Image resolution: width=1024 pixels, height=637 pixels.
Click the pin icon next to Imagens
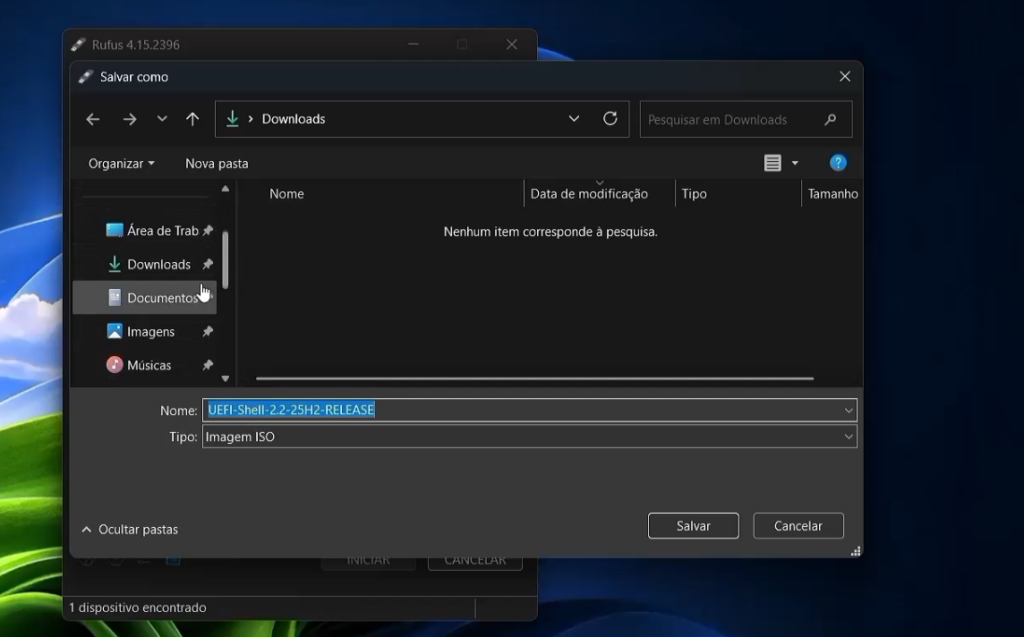[x=208, y=332]
